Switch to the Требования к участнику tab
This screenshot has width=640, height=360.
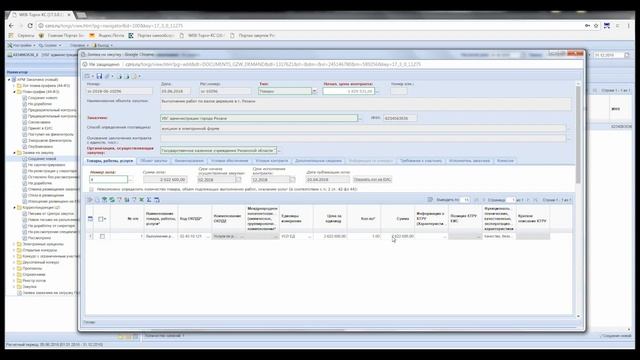click(x=421, y=161)
